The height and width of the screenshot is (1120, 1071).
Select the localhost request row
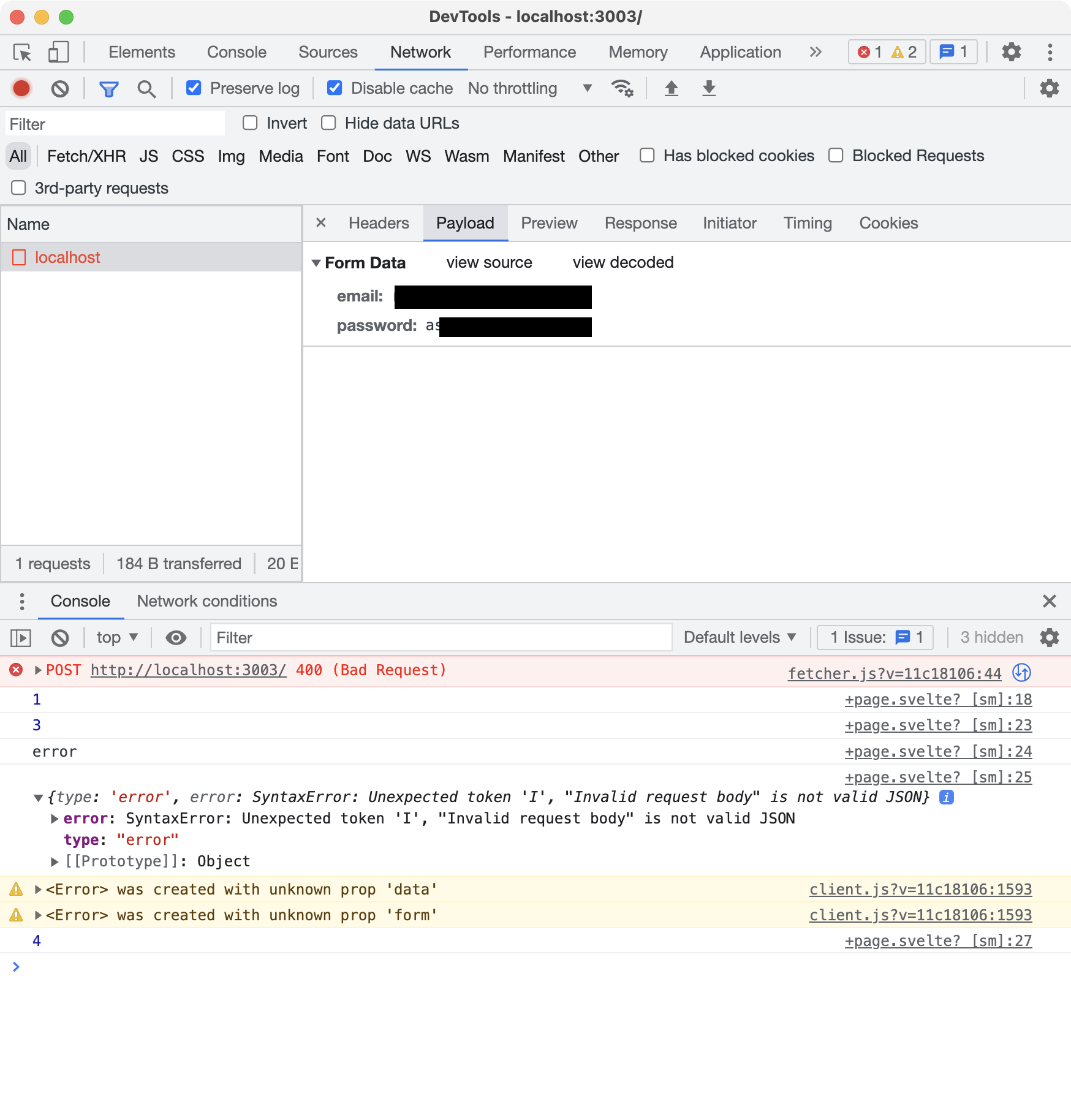pos(68,257)
